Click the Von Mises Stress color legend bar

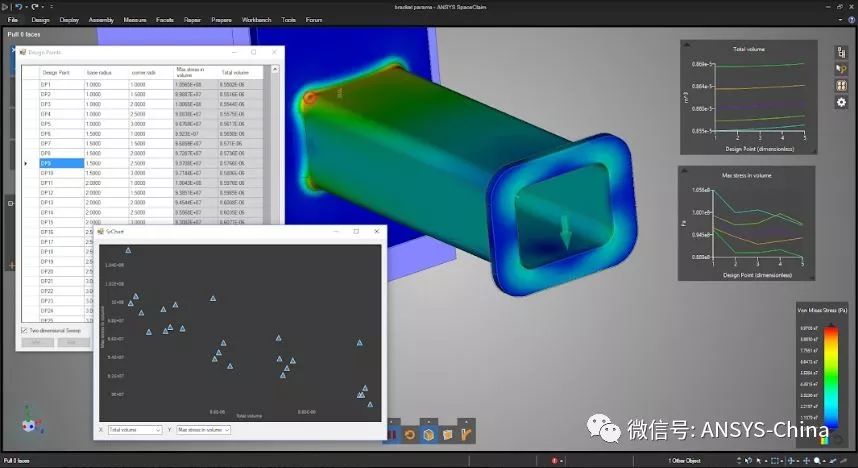(831, 377)
